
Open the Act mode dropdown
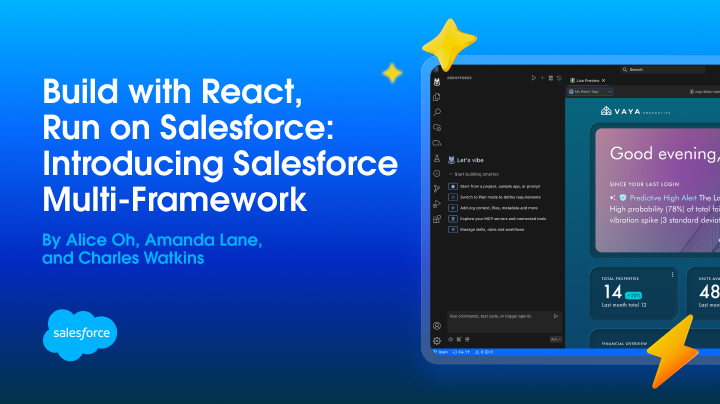click(555, 339)
